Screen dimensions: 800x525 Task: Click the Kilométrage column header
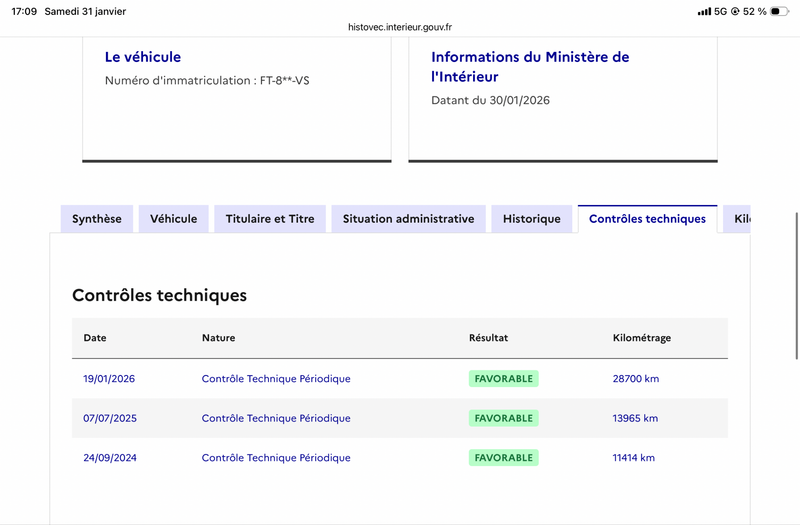point(641,338)
